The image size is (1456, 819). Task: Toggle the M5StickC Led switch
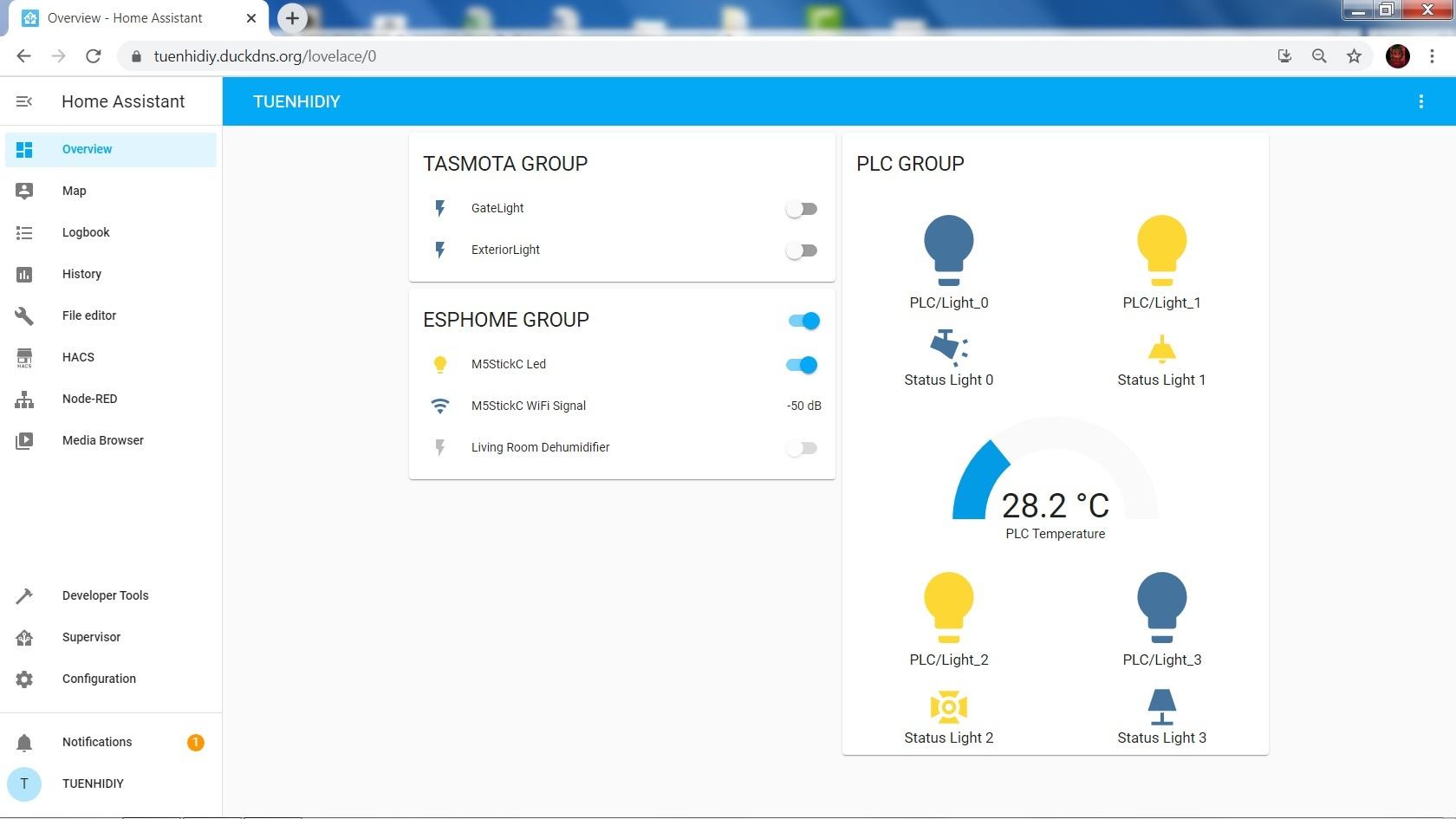coord(802,365)
